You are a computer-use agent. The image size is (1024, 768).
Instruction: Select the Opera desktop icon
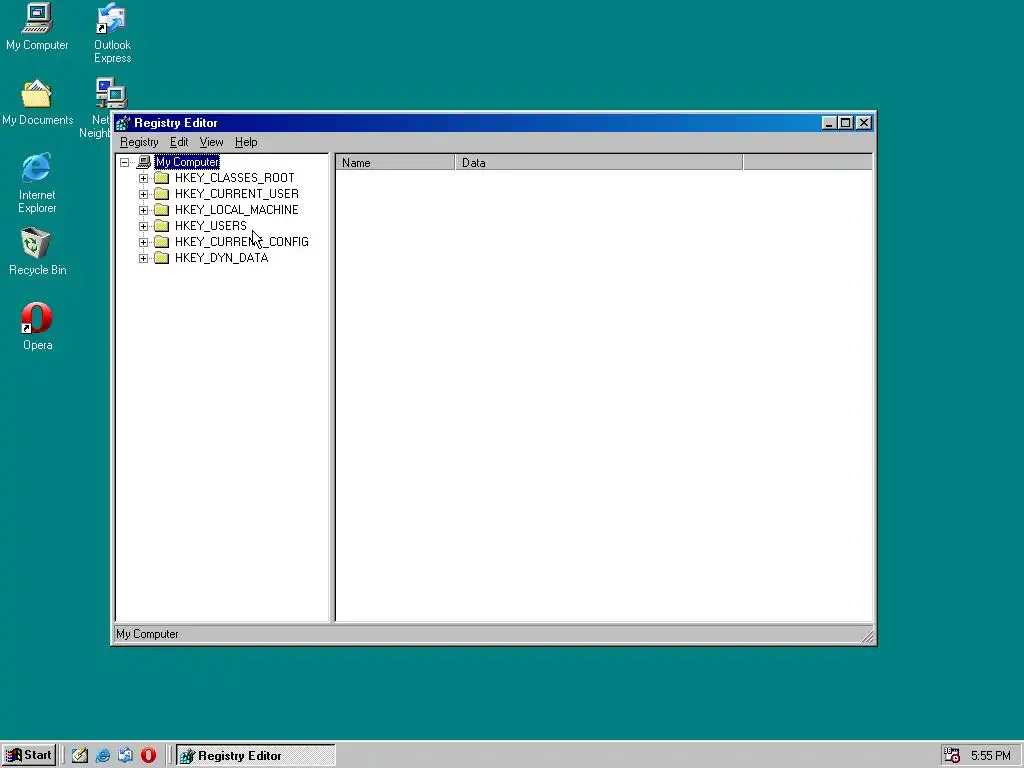click(37, 327)
